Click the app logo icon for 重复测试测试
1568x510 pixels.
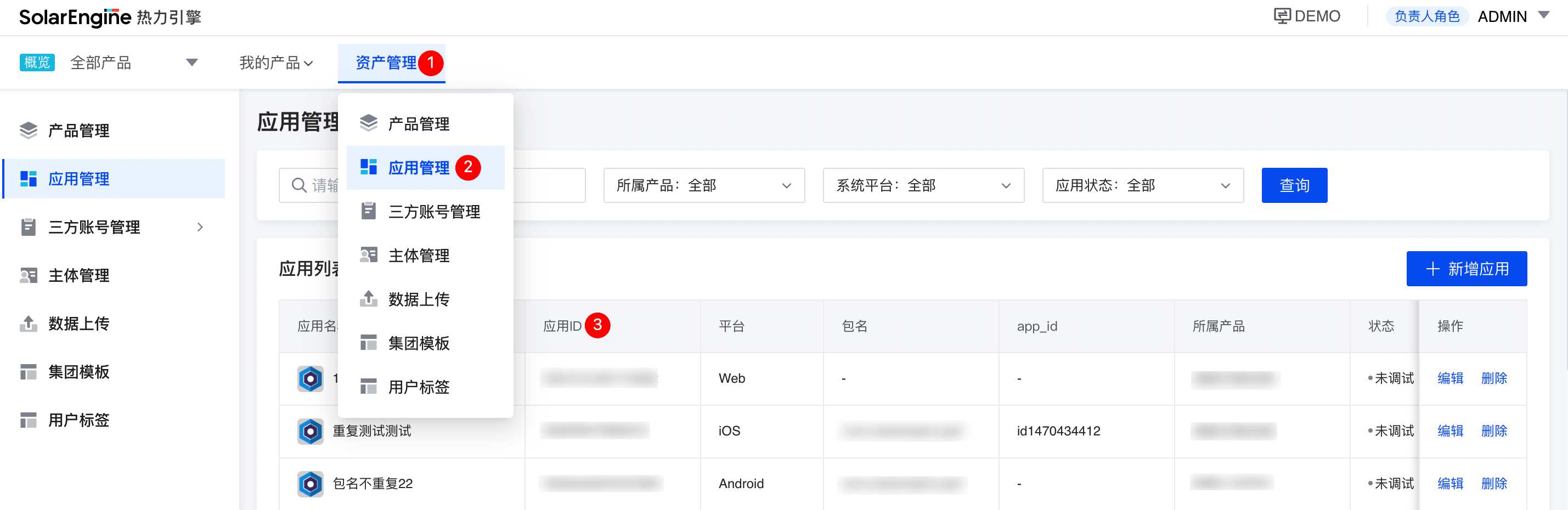[x=311, y=431]
